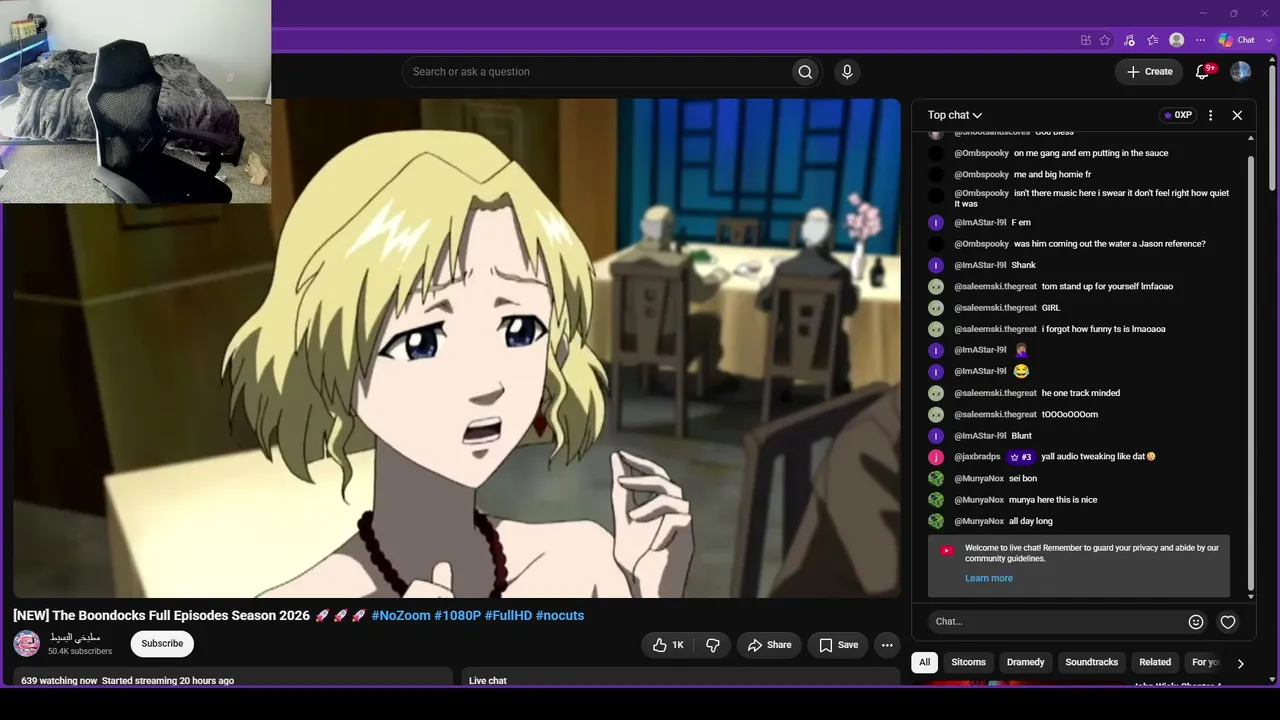
Task: Click the '639 watching now' text
Action: click(x=59, y=681)
